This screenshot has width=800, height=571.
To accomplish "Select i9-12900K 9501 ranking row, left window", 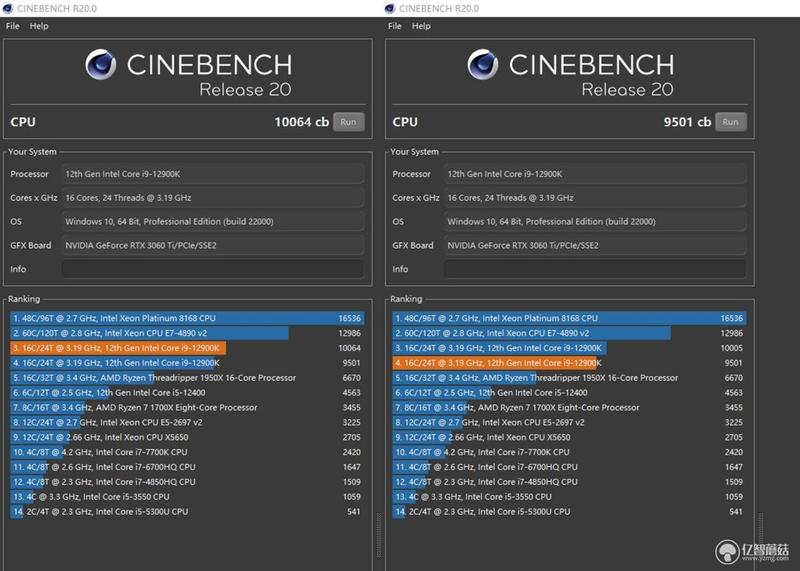I will [187, 363].
